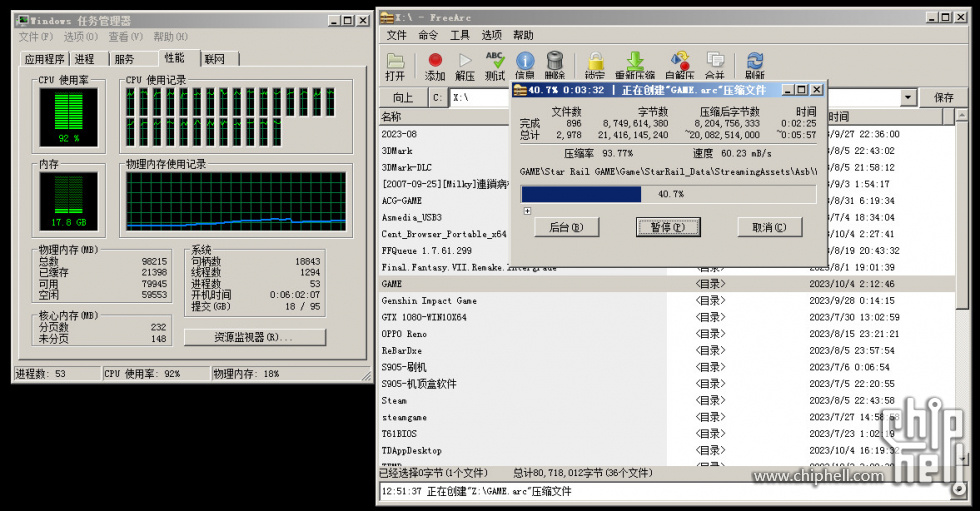The width and height of the screenshot is (980, 511).
Task: Select the OPPO Reno folder row
Action: 666,334
